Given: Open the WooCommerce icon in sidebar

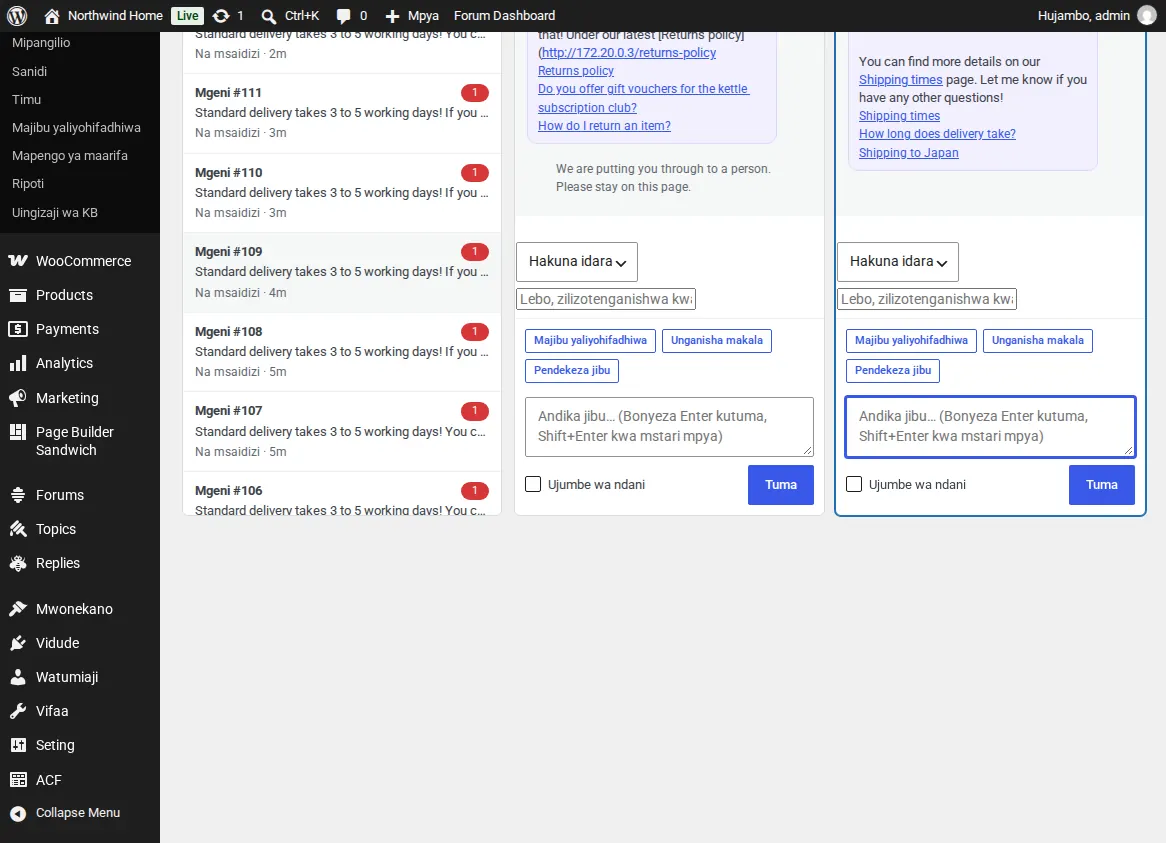Looking at the screenshot, I should pos(18,261).
